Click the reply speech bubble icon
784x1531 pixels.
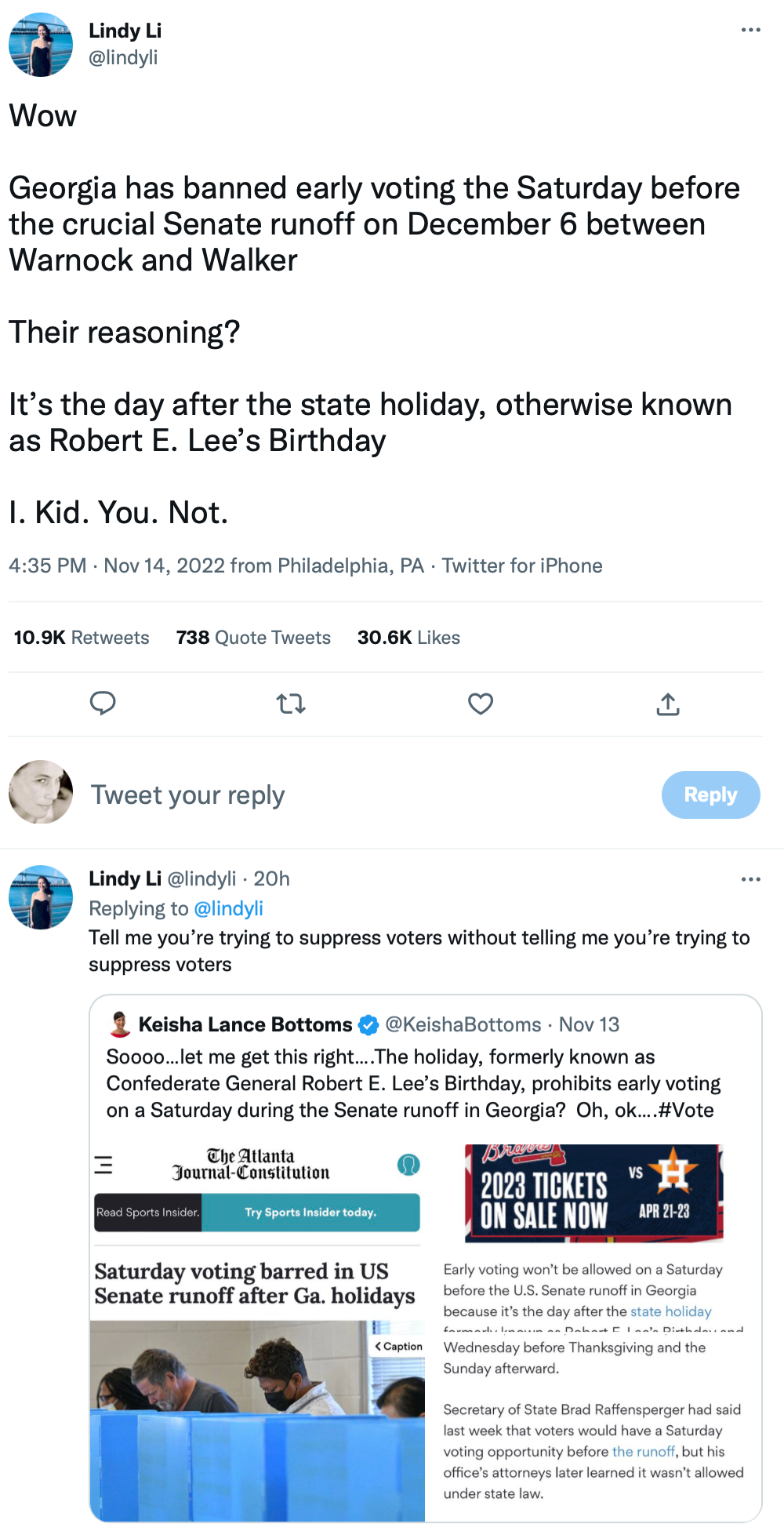coord(103,704)
